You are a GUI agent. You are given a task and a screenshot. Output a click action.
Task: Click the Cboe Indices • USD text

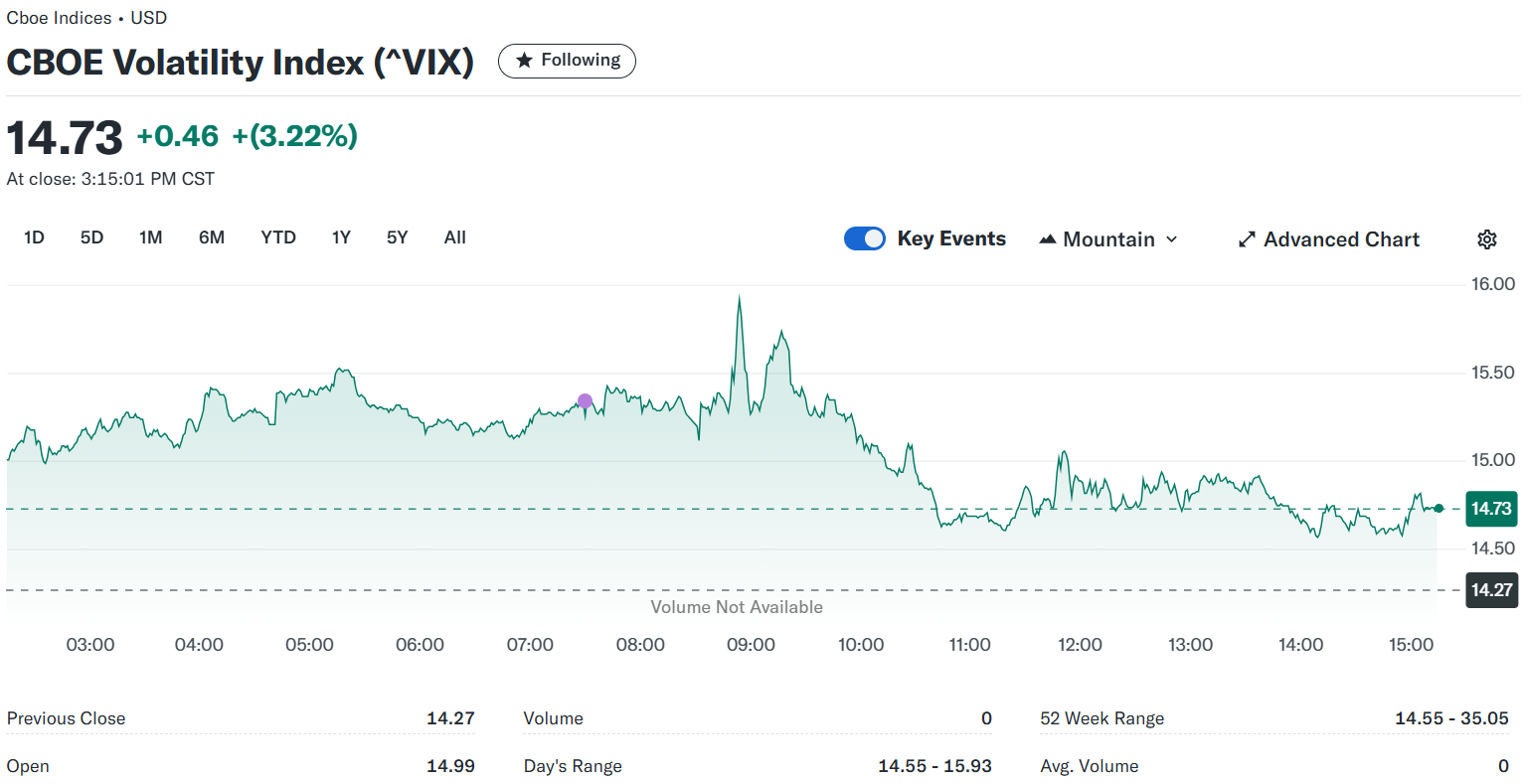(86, 18)
